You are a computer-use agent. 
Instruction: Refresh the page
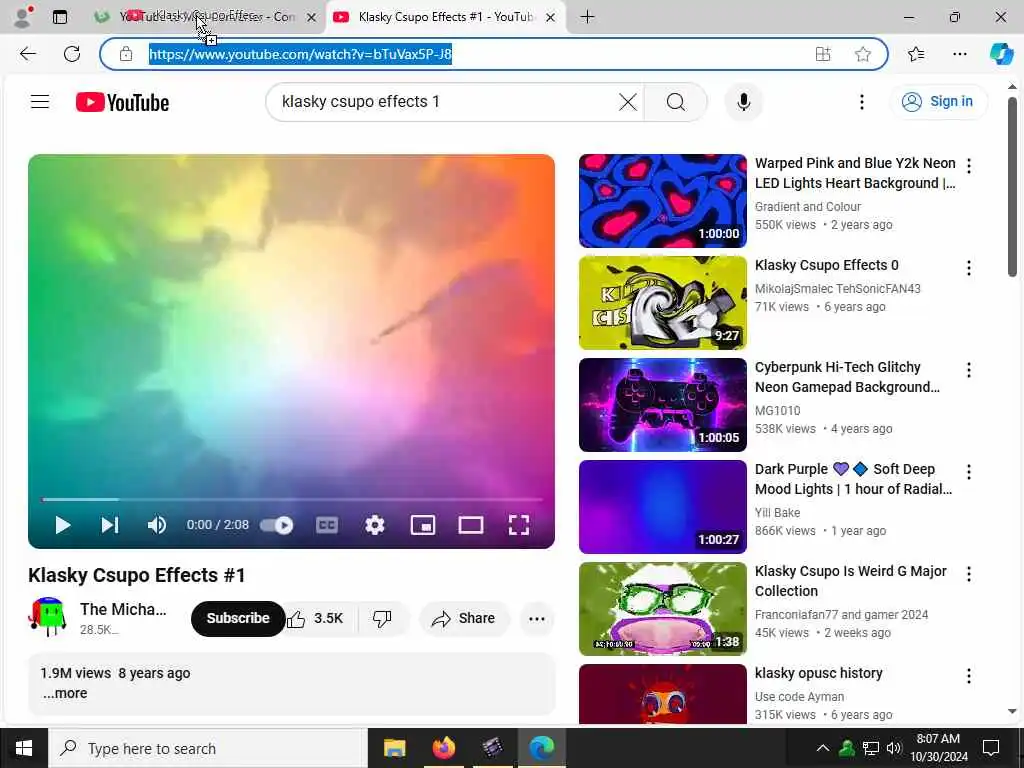click(x=72, y=54)
